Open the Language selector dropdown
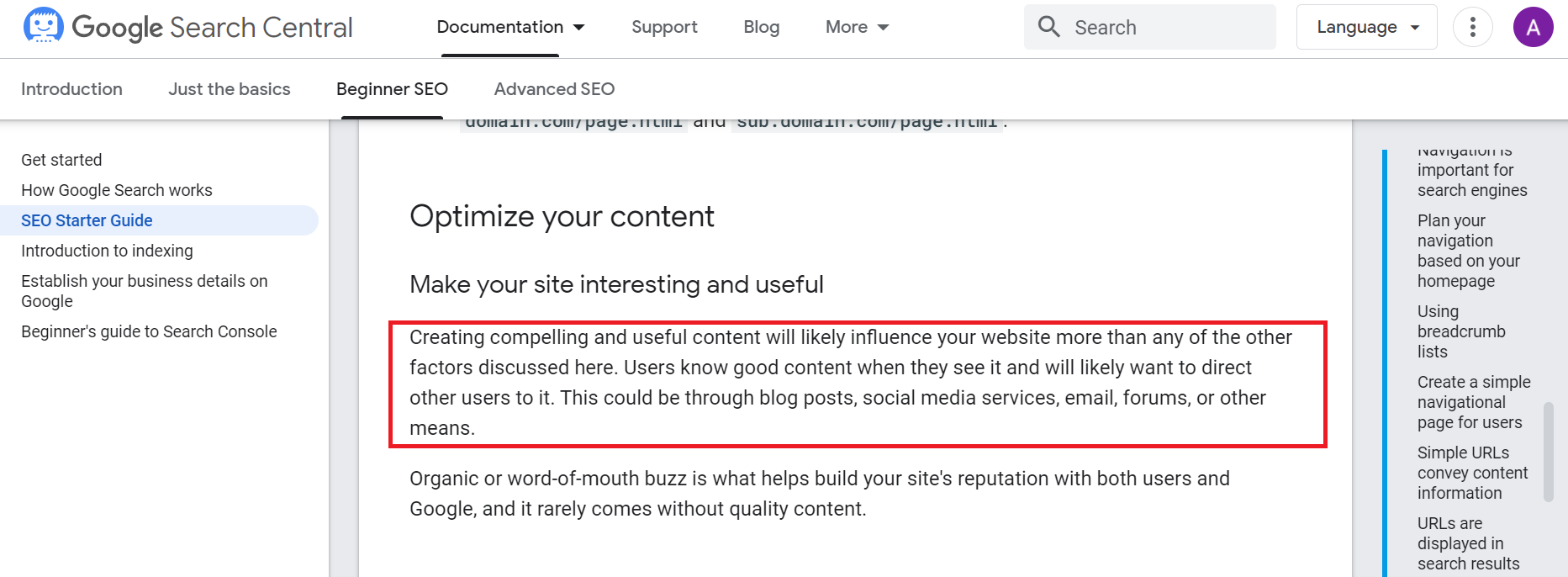 point(1366,27)
